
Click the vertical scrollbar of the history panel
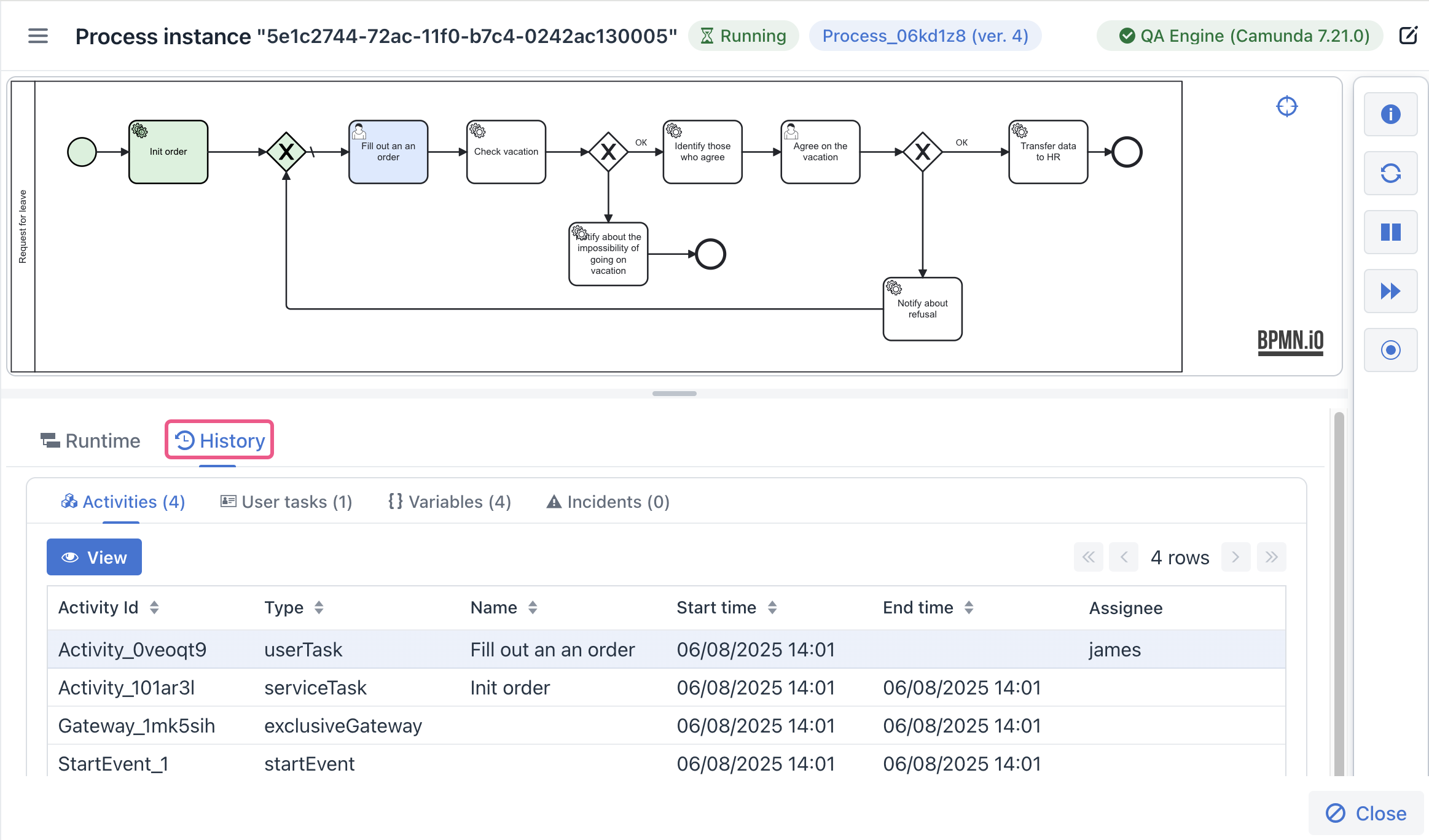(x=1339, y=593)
